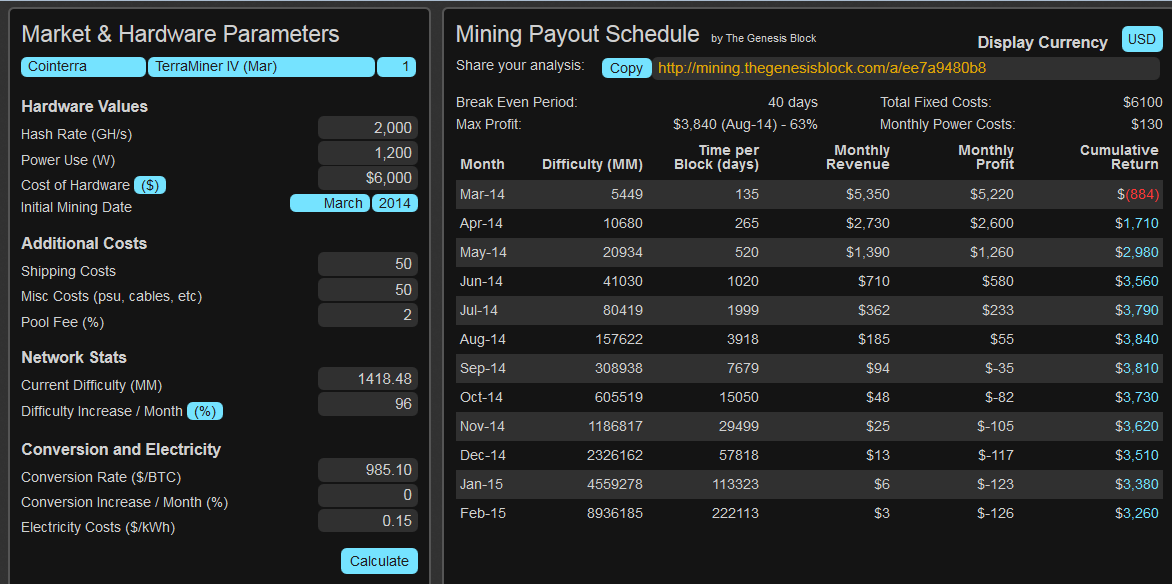
Task: Edit the Current Difficulty field 1418.48
Action: [368, 378]
